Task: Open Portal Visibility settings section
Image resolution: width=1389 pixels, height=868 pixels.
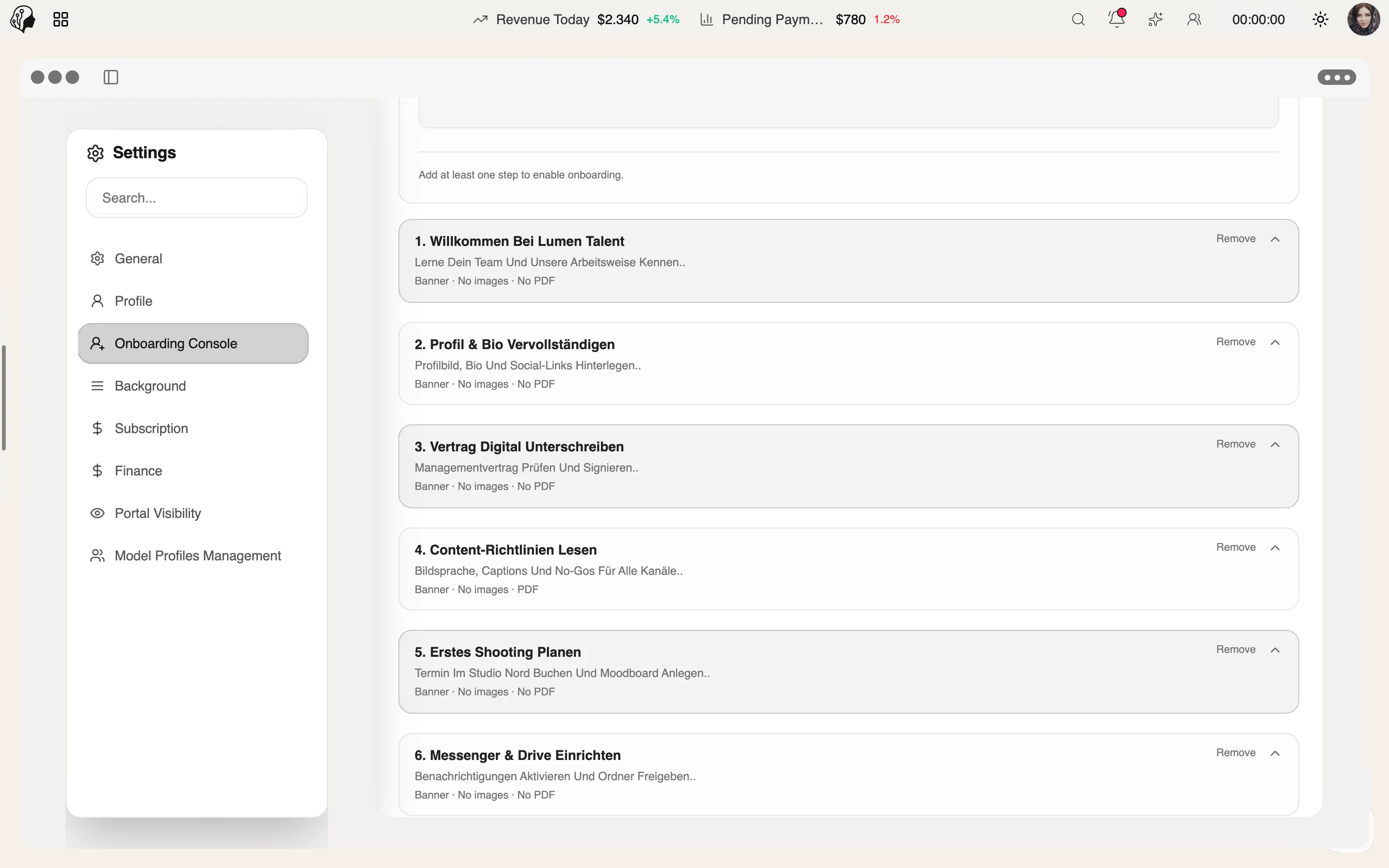Action: click(193, 513)
